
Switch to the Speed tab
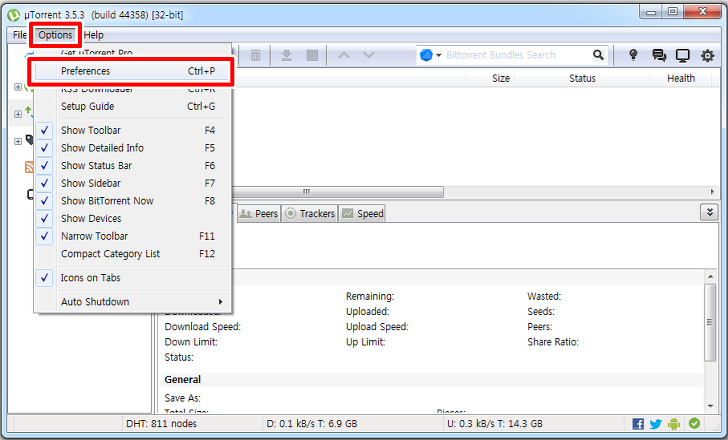tap(362, 214)
